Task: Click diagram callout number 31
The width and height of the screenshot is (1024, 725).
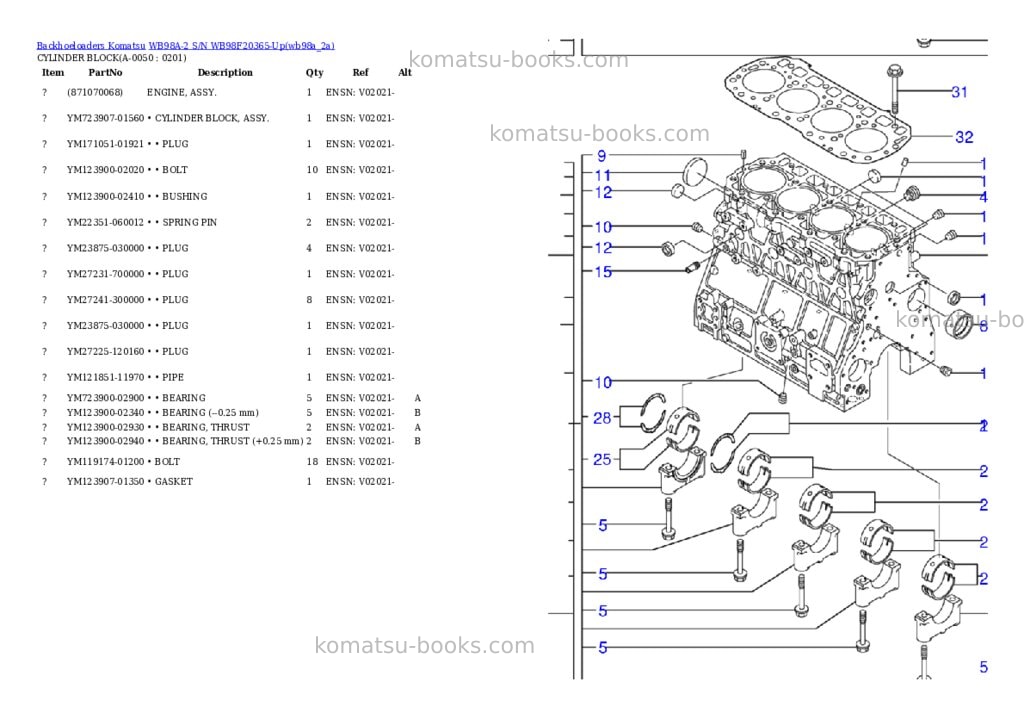Action: coord(959,92)
